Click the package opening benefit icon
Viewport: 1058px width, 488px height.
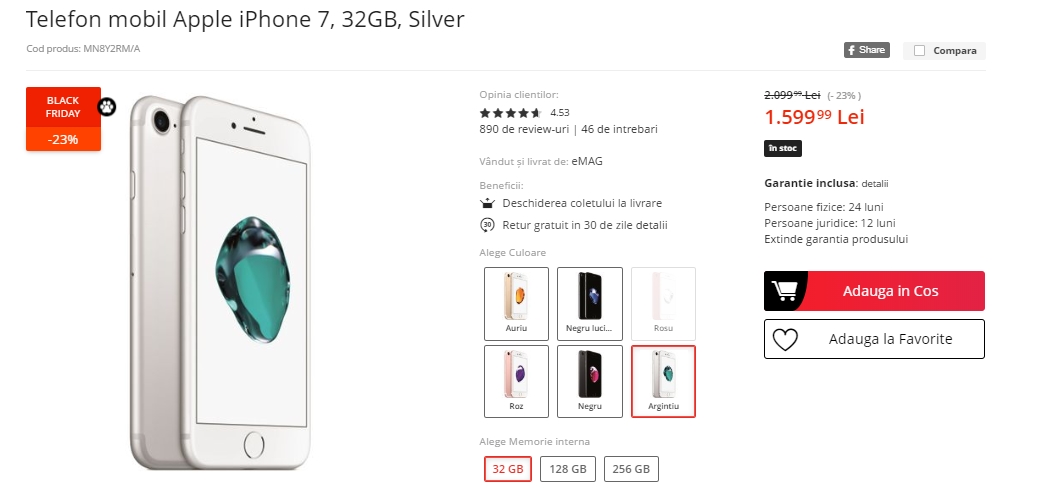point(488,203)
